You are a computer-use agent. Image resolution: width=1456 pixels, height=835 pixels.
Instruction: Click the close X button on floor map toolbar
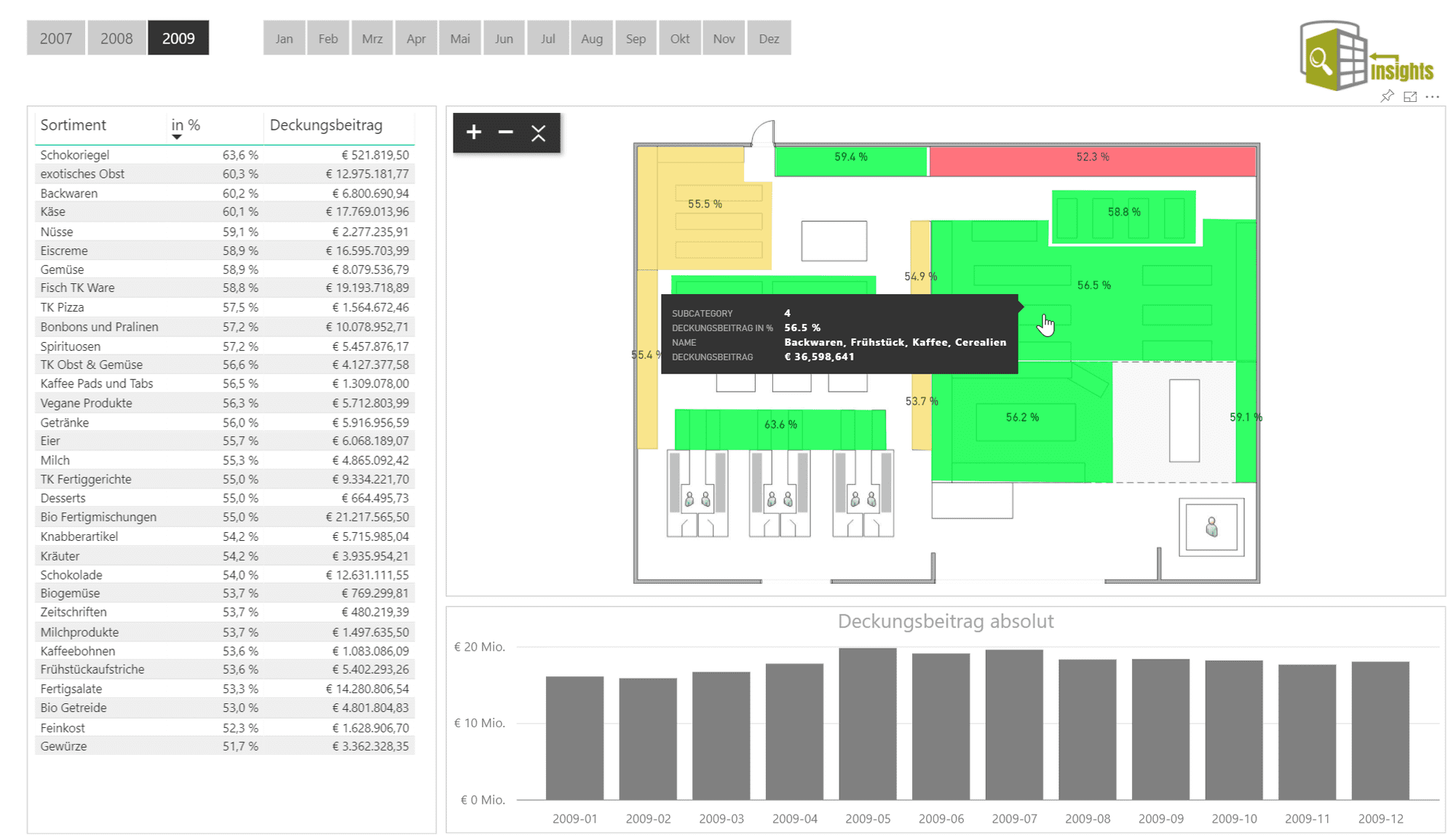[538, 132]
